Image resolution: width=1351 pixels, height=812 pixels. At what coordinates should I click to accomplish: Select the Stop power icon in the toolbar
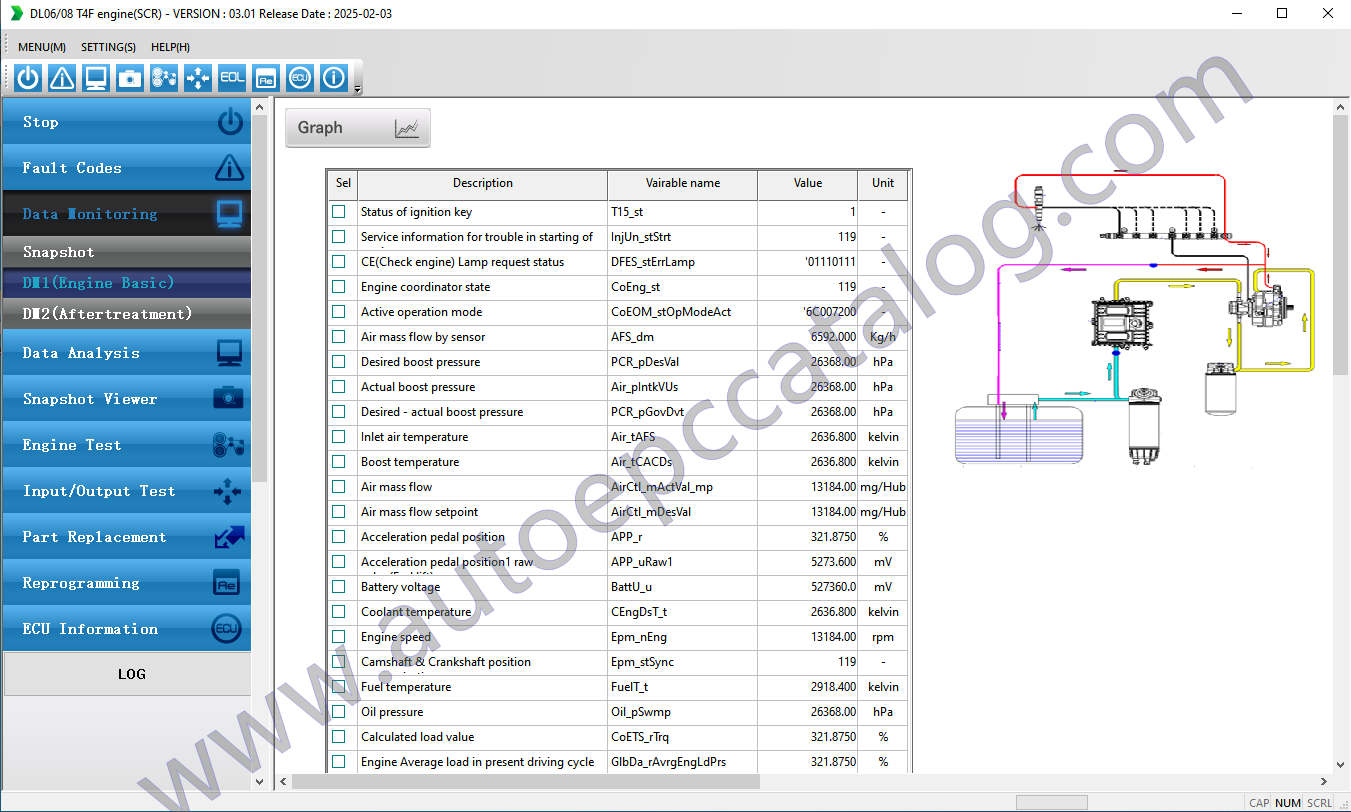point(27,77)
